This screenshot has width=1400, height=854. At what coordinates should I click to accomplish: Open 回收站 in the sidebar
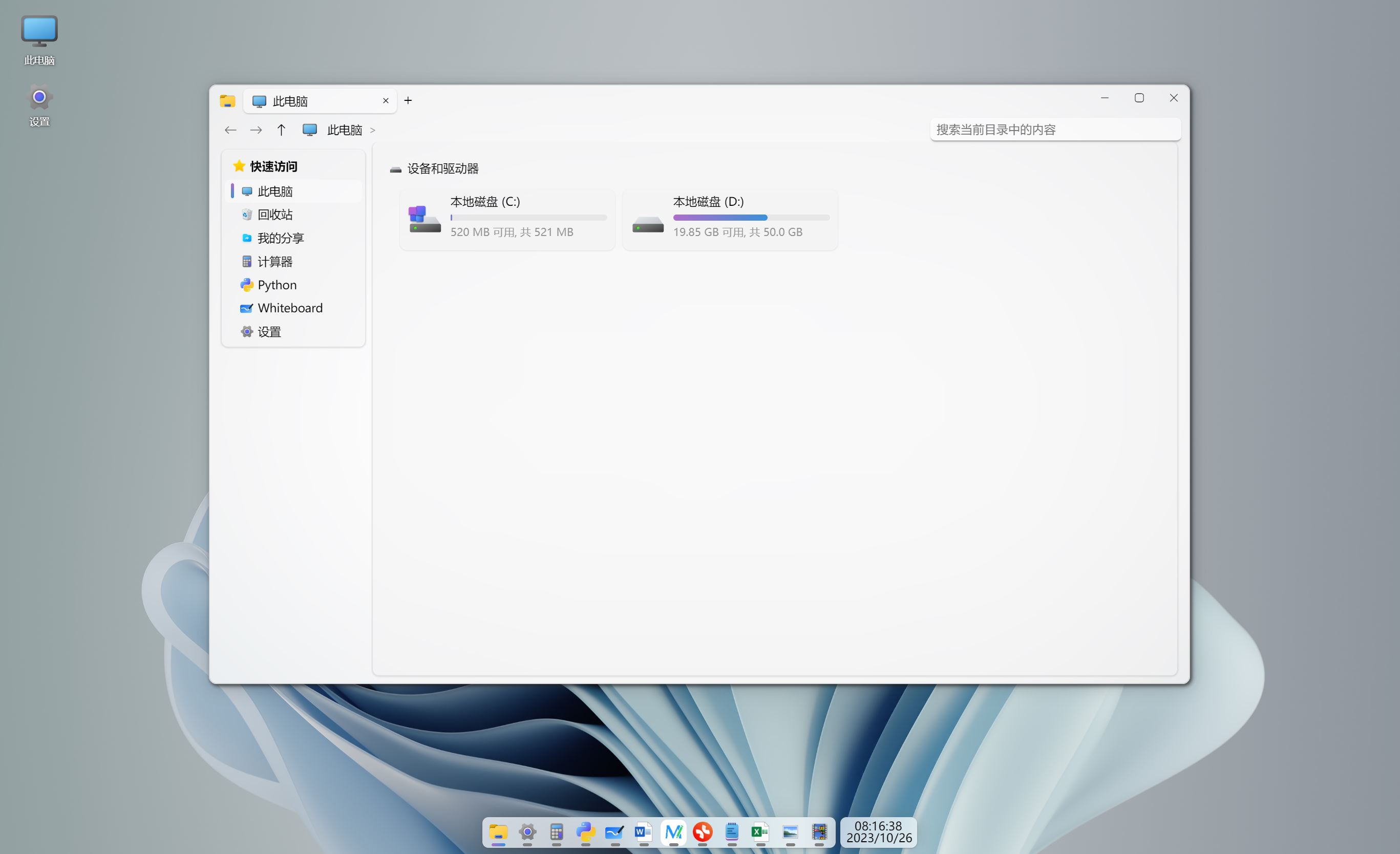275,214
